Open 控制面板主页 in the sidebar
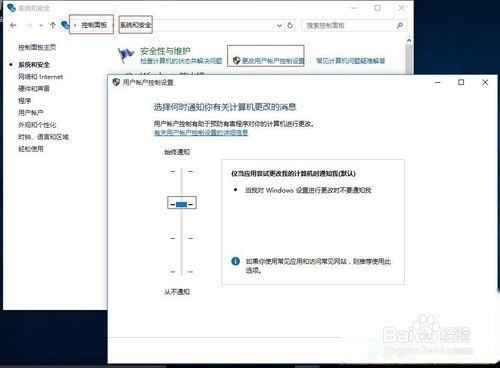Viewport: 500px width, 368px height. [x=37, y=47]
